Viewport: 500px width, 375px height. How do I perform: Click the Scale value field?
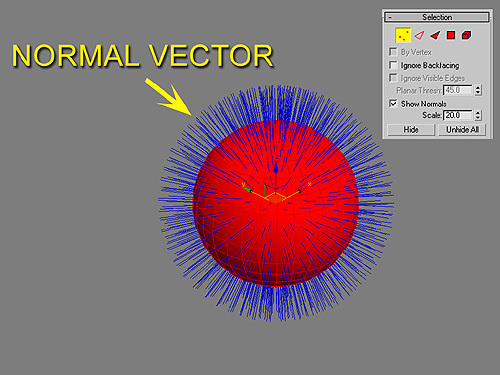(458, 115)
